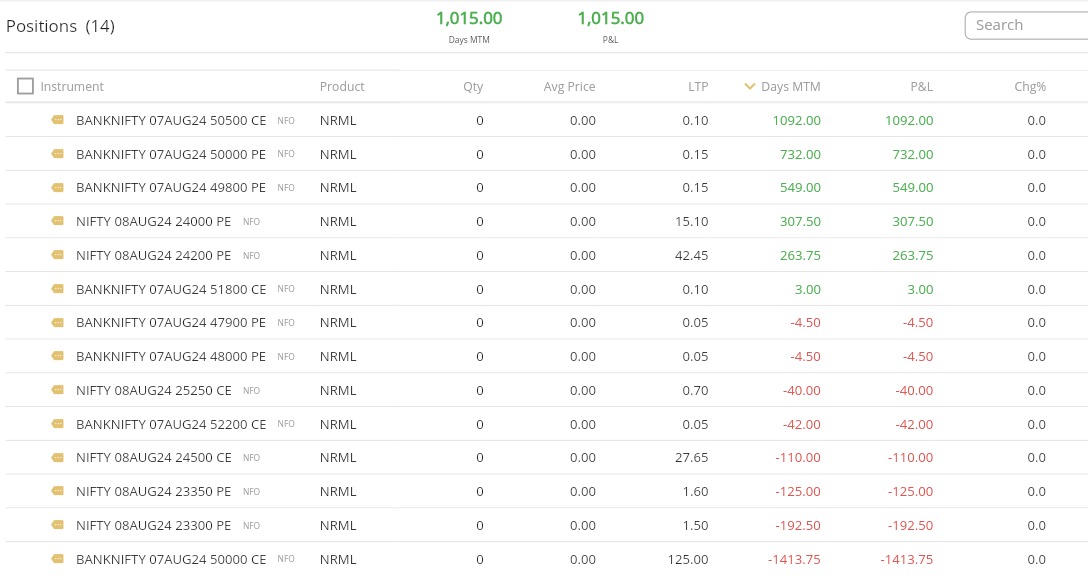Select BANKNIFTY 07AUG24 51800 CE instrument
Image resolution: width=1088 pixels, height=583 pixels.
pos(171,289)
